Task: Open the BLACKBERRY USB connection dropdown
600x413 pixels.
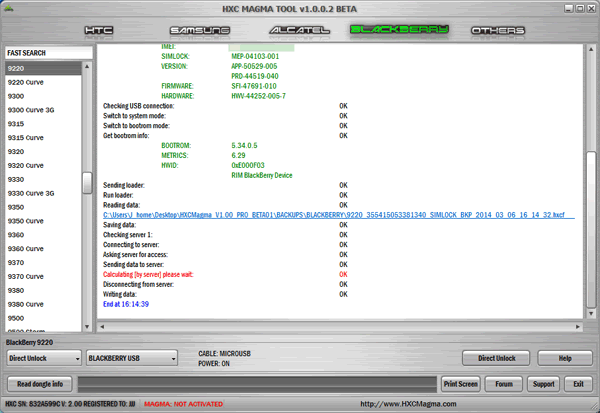Action: [132, 358]
